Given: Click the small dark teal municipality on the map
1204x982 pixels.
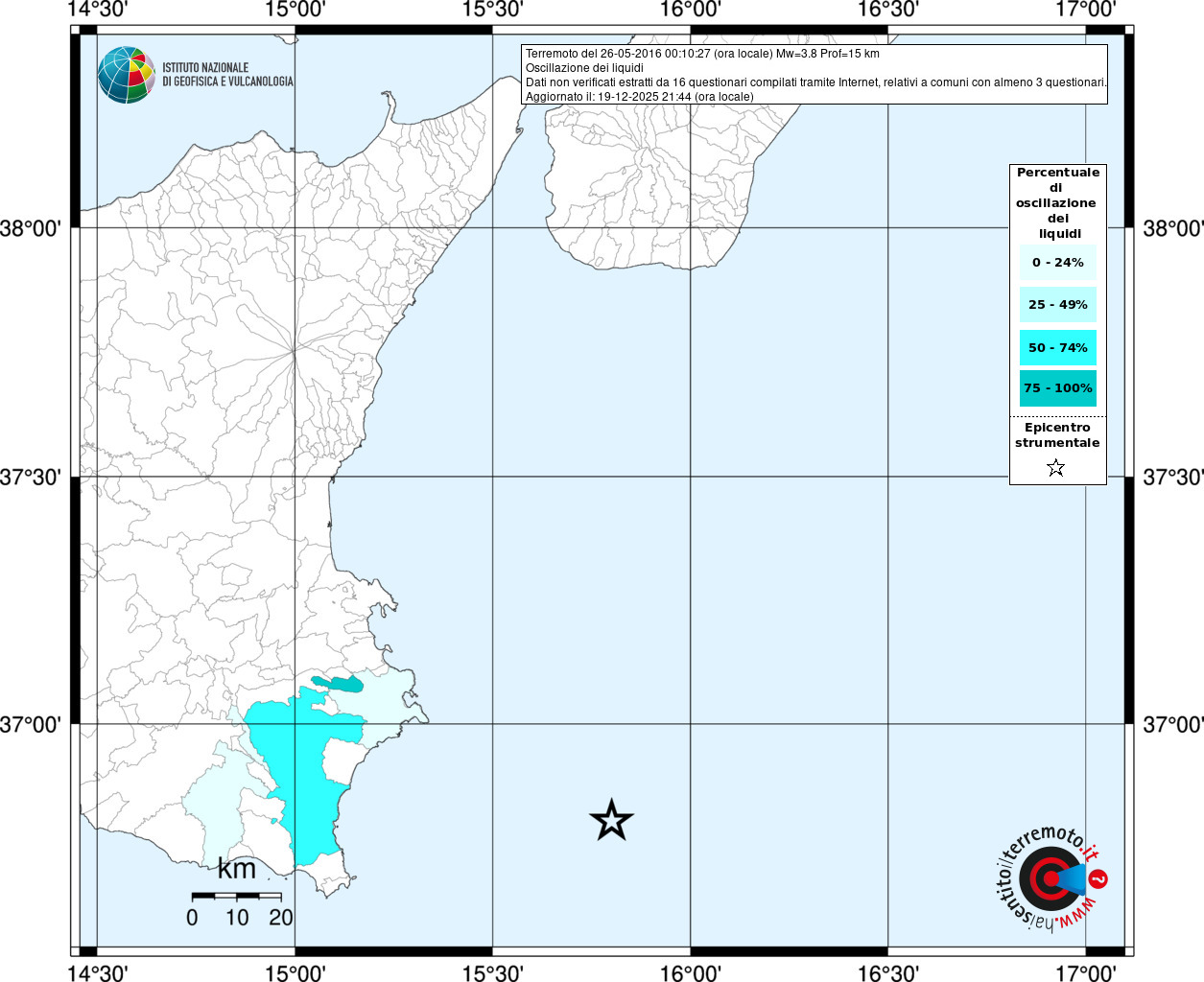Looking at the screenshot, I should coord(339,684).
